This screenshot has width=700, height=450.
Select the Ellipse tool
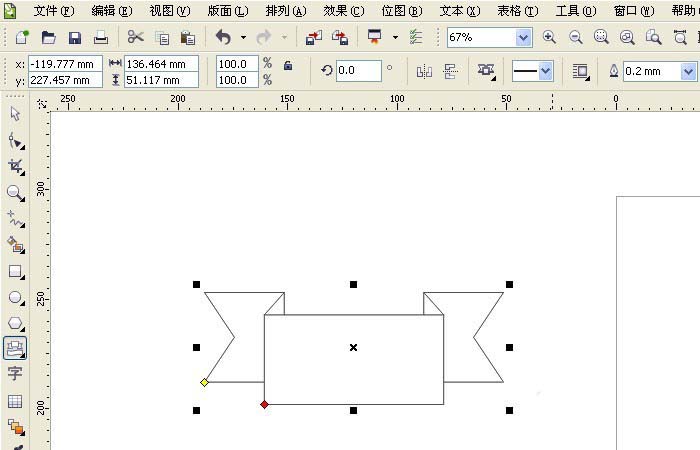coord(16,297)
